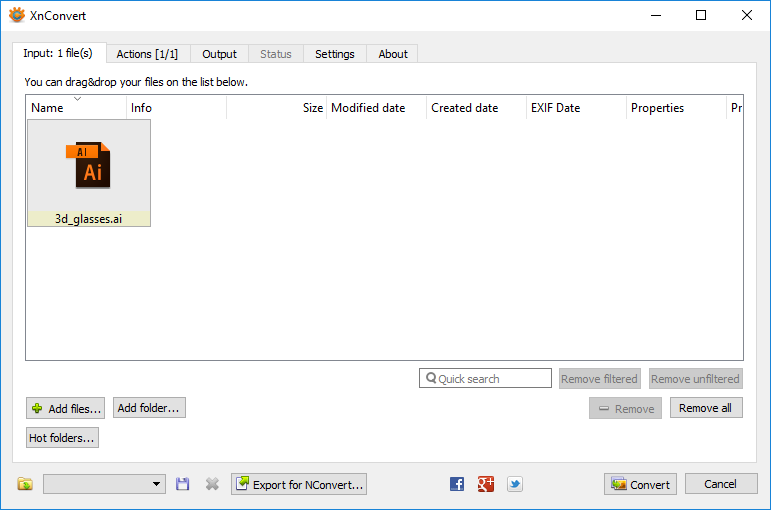The width and height of the screenshot is (771, 510).
Task: Expand the presets combo box
Action: click(104, 484)
